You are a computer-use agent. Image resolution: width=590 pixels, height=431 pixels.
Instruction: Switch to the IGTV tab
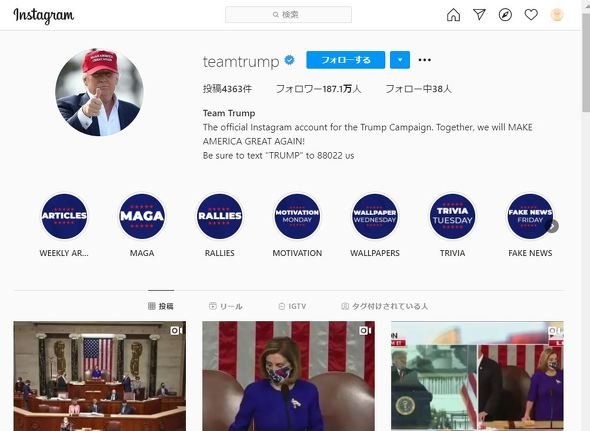click(292, 306)
